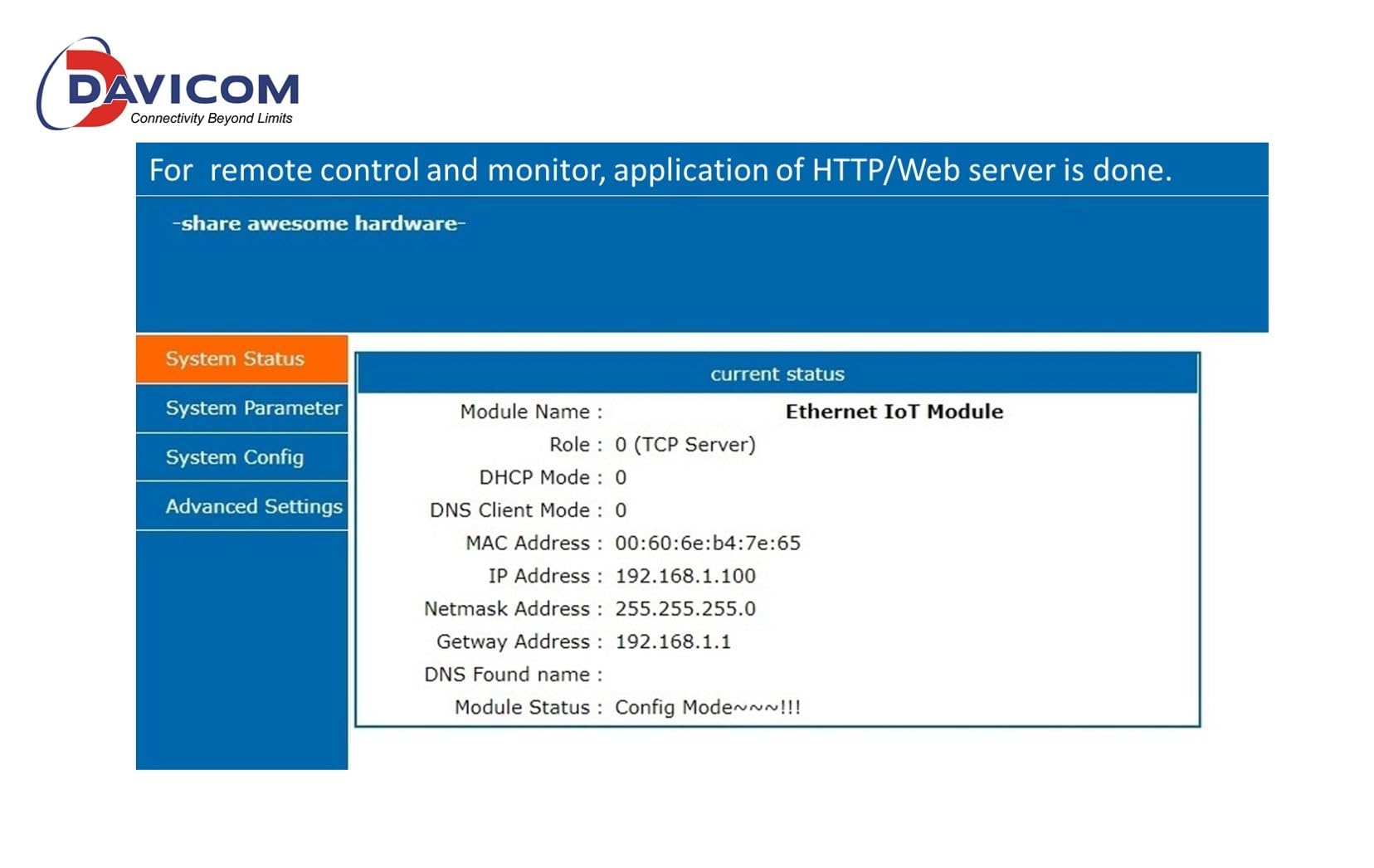
Task: Open the System Status menu item
Action: pyautogui.click(x=241, y=359)
